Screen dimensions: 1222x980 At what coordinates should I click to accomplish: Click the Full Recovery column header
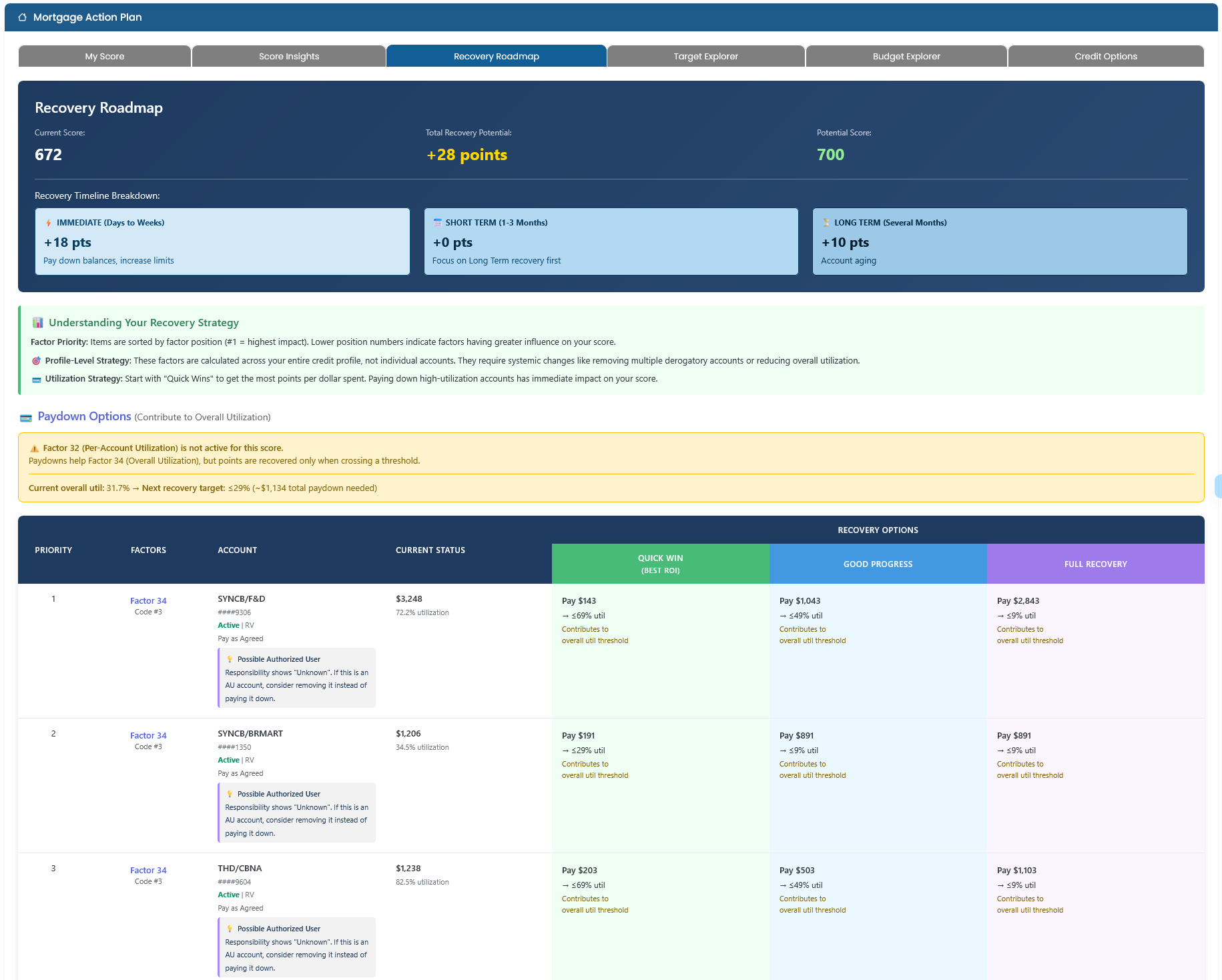point(1095,564)
